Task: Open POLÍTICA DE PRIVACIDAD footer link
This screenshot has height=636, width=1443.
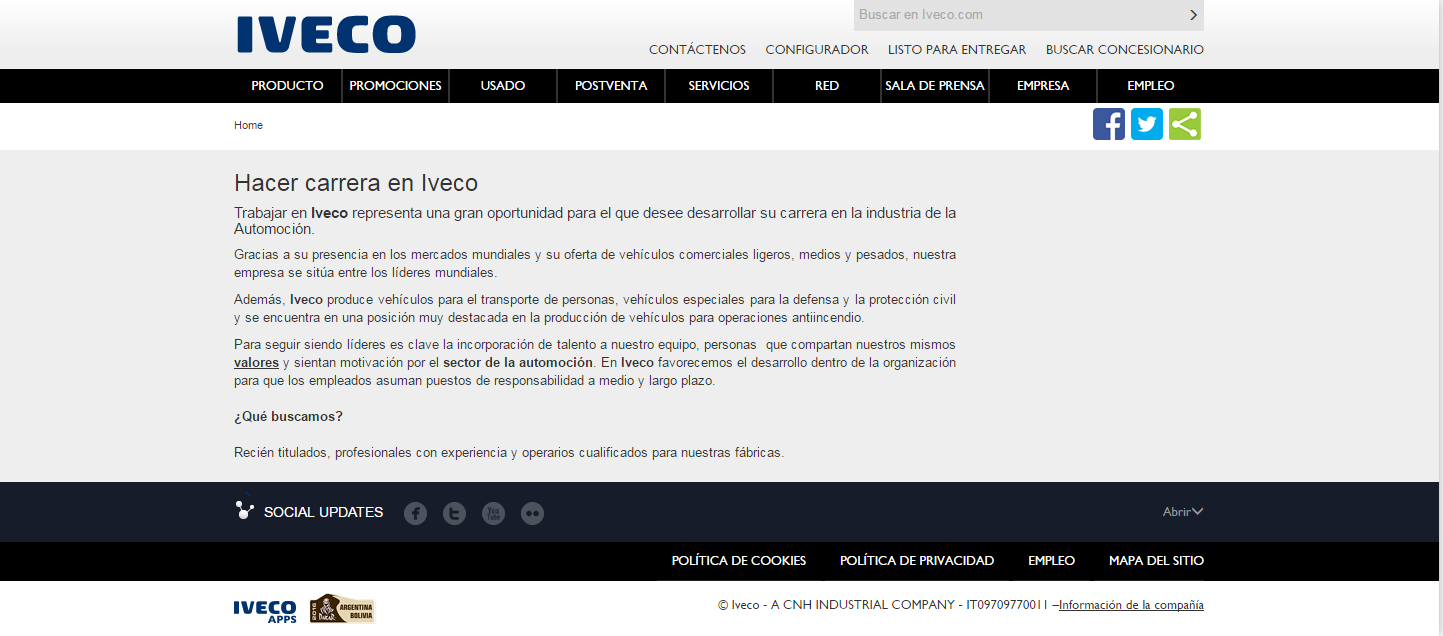Action: 917,561
